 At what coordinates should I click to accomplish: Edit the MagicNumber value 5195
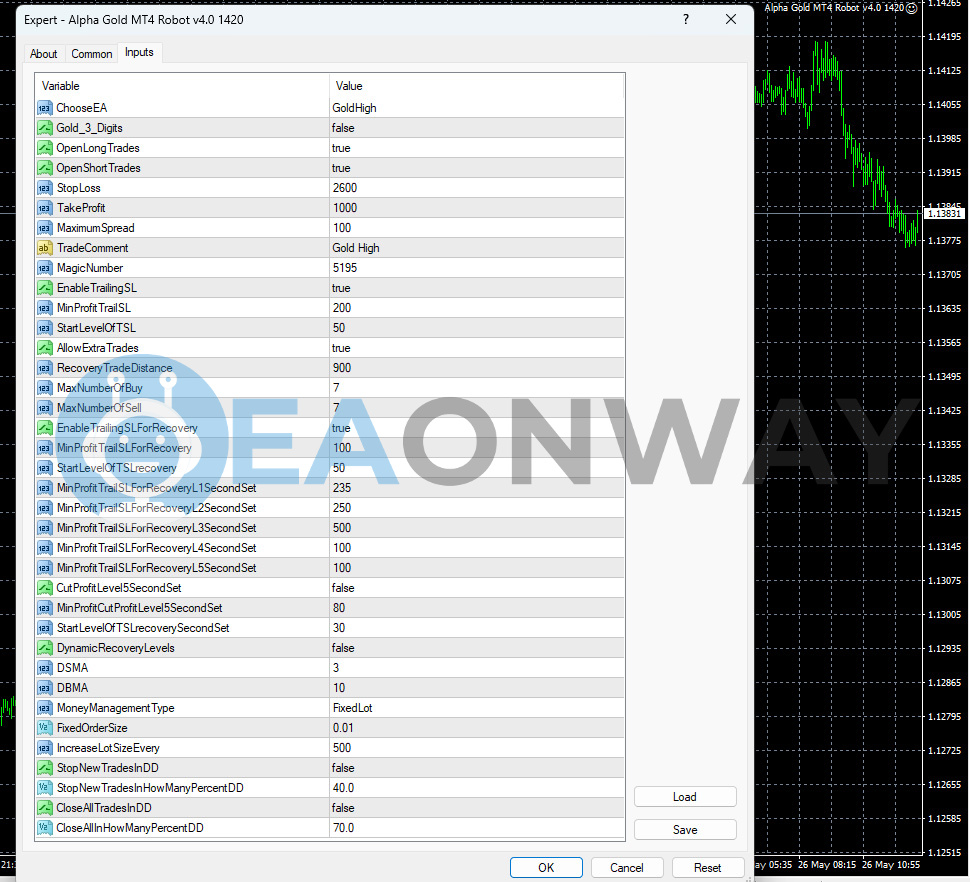477,268
